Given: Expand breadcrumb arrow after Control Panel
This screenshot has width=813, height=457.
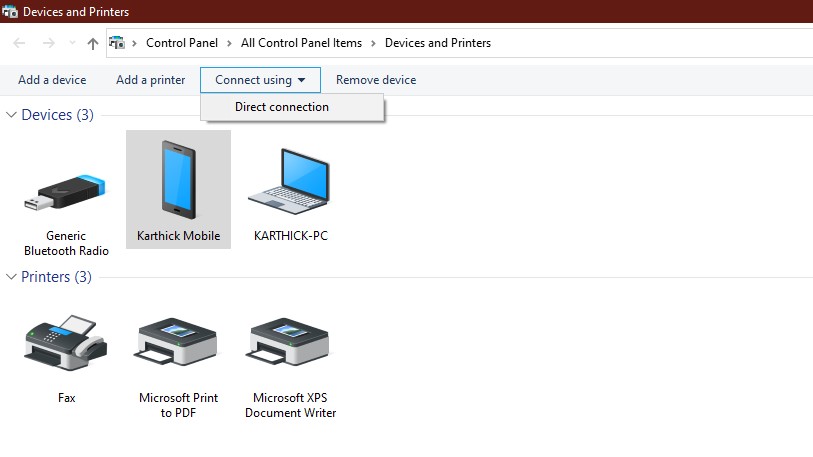Looking at the screenshot, I should [229, 43].
